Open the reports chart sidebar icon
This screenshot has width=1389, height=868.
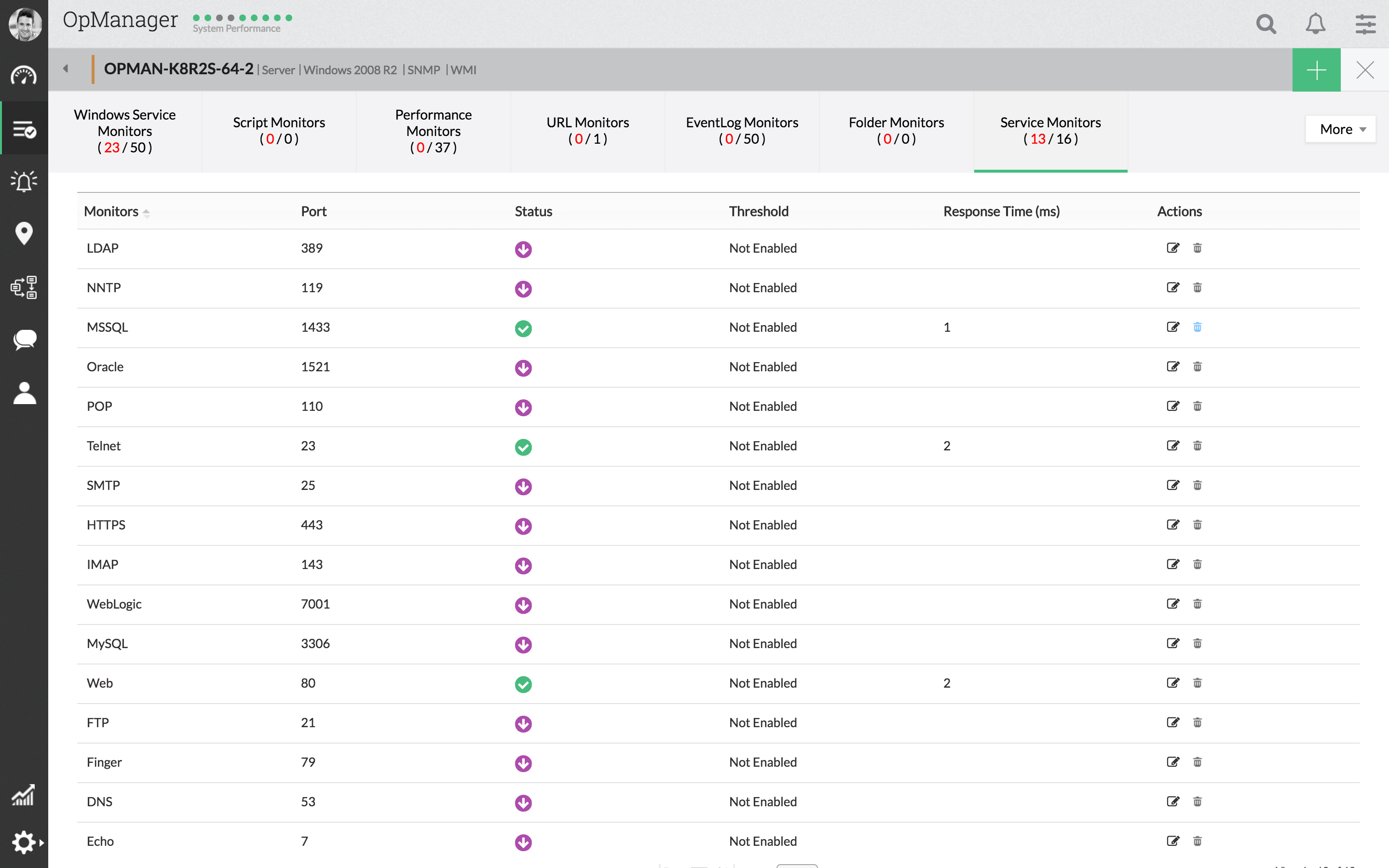point(24,795)
